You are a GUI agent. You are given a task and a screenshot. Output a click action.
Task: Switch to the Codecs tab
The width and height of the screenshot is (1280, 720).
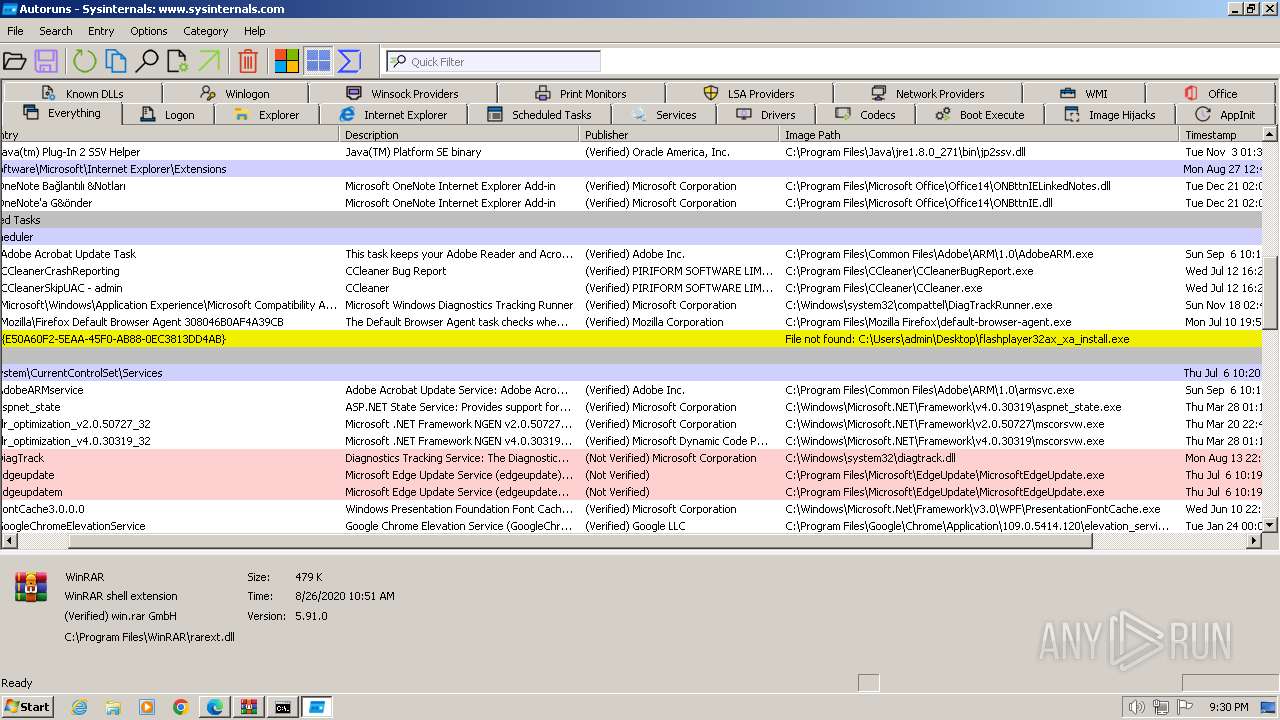pyautogui.click(x=865, y=115)
